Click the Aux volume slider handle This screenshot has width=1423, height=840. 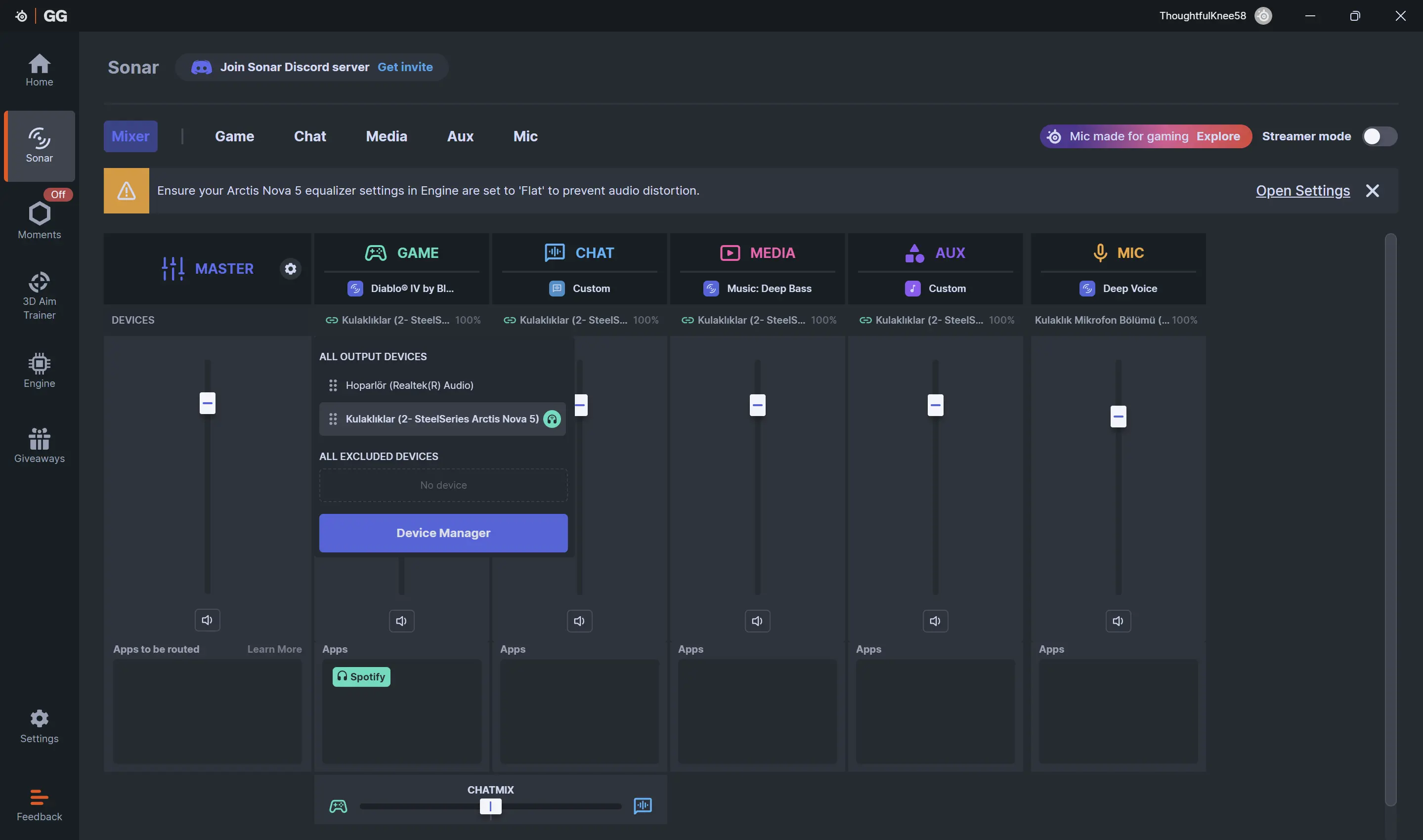935,405
